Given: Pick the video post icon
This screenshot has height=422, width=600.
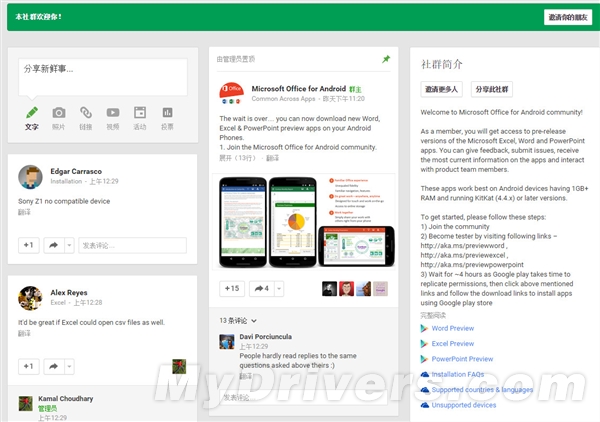Looking at the screenshot, I should click(x=113, y=112).
